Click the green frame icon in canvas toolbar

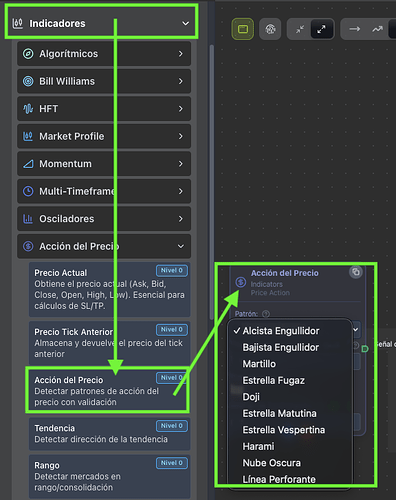coord(243,29)
